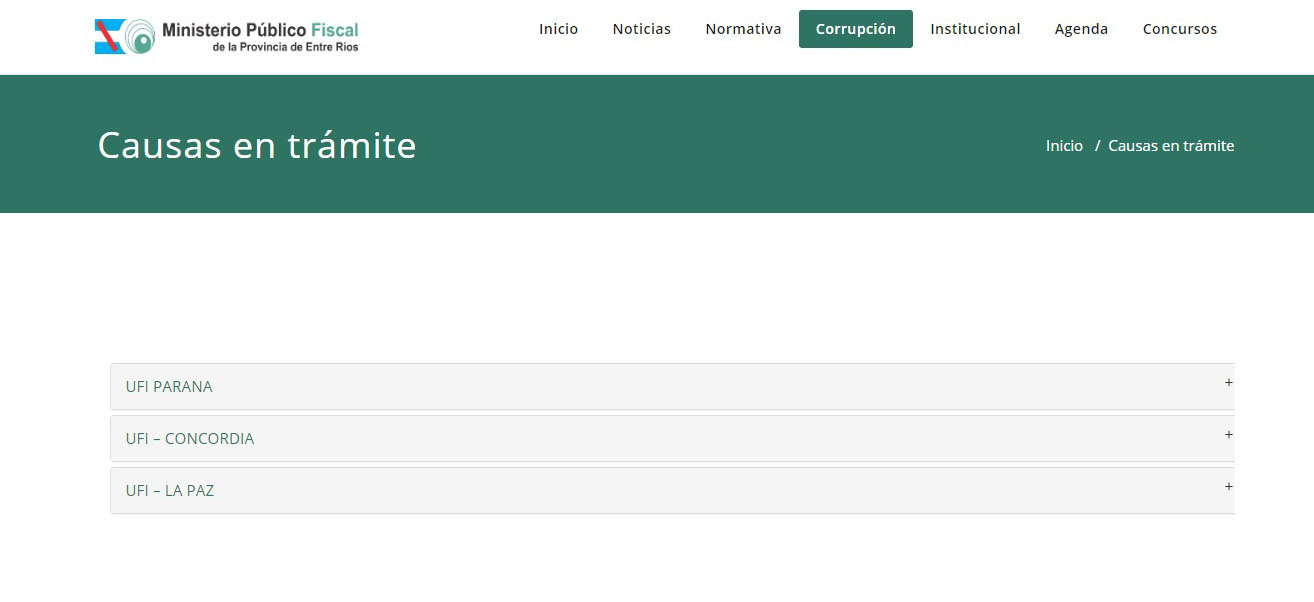Open the Inicio menu item in navbar
The image size is (1314, 602).
[558, 29]
